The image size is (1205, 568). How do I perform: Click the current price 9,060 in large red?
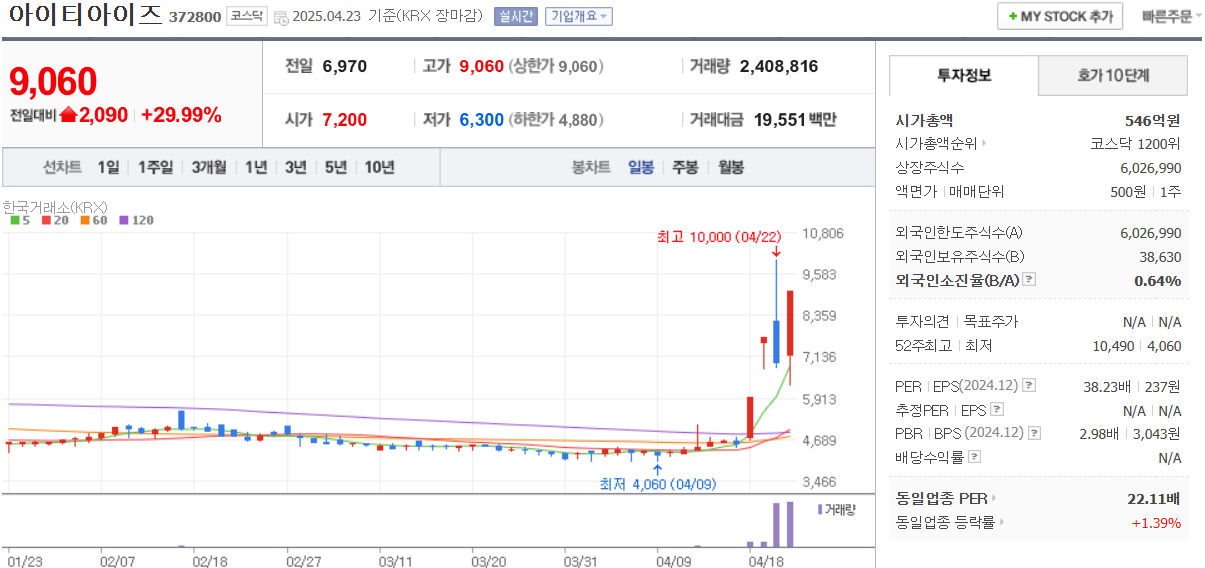pyautogui.click(x=54, y=82)
